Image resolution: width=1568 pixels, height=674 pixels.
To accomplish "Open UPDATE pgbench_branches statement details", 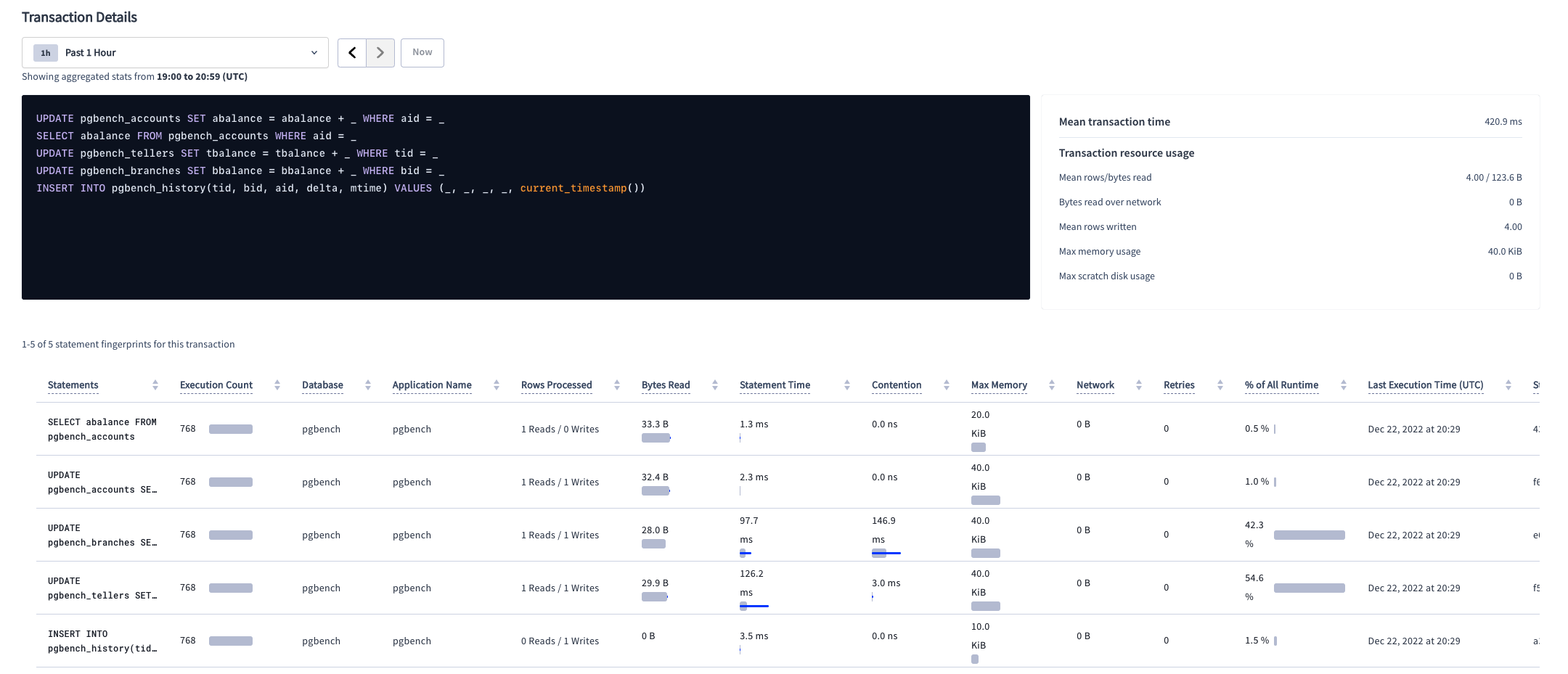I will click(x=102, y=535).
